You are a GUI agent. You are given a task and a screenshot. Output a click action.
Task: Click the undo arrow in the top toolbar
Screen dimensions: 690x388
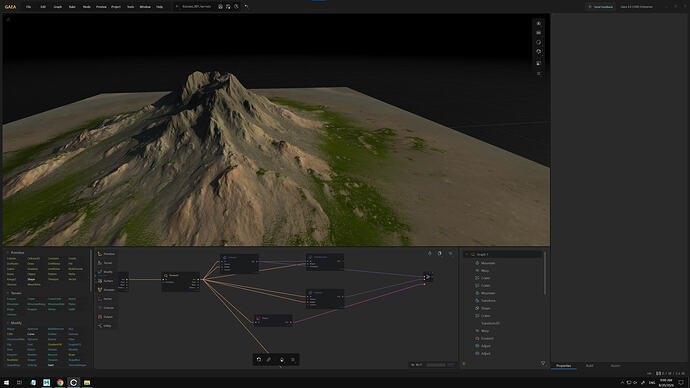pos(246,7)
